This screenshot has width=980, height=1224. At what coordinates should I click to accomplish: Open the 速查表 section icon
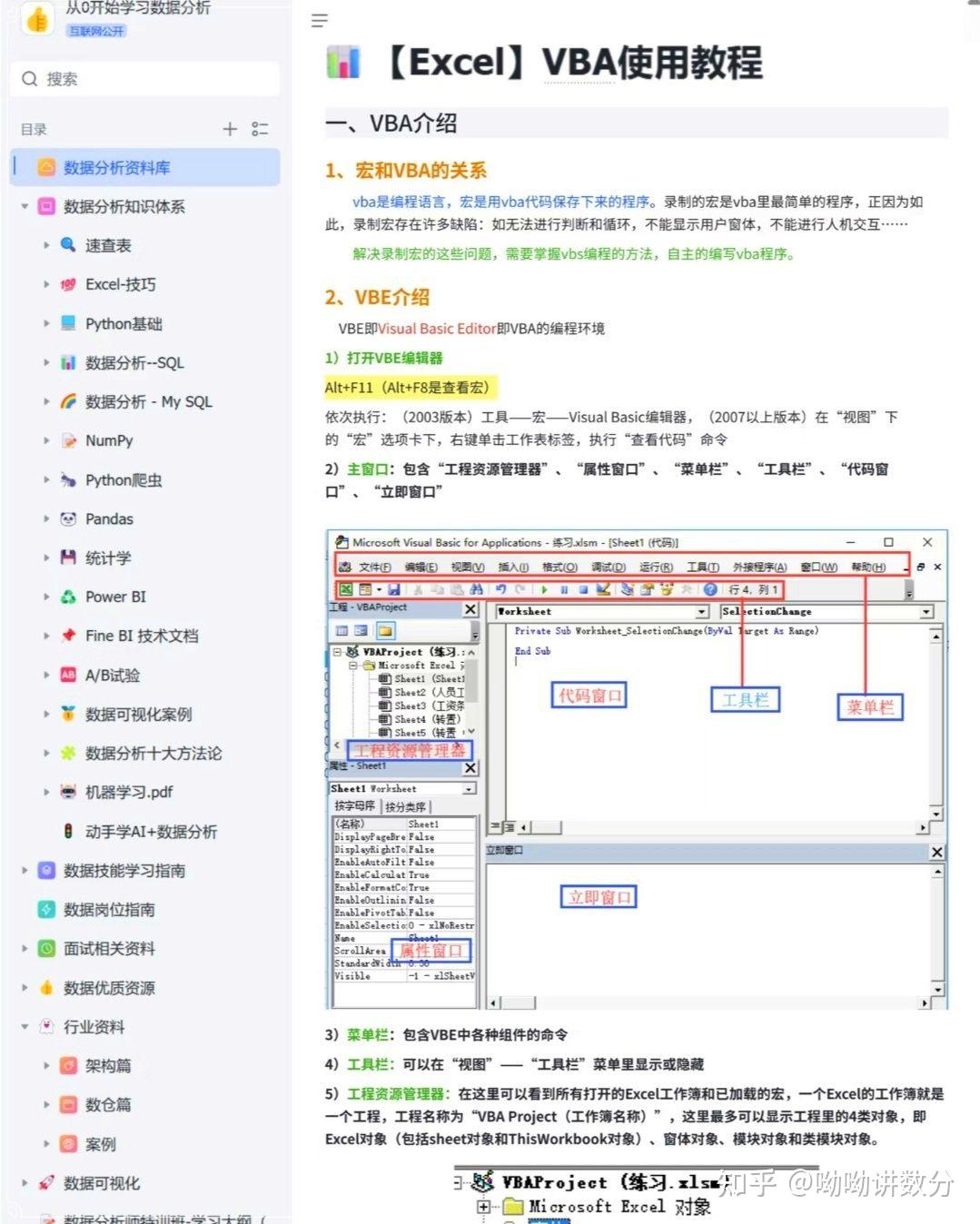pyautogui.click(x=68, y=245)
